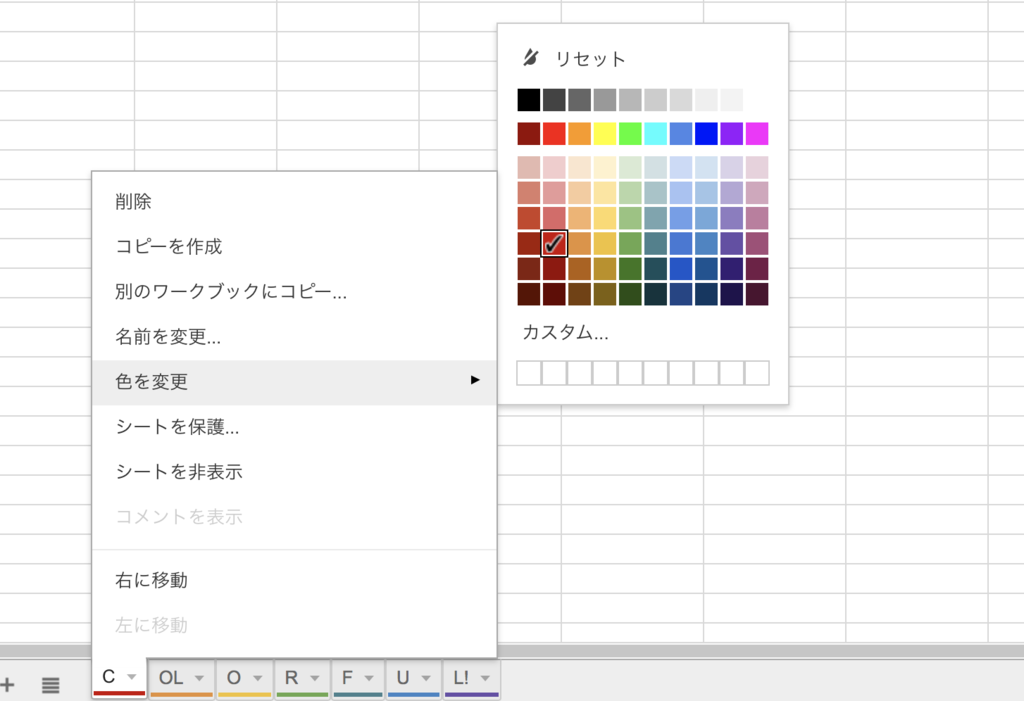Viewport: 1024px width, 701px height.
Task: Pick the cyan swatch
Action: [x=656, y=133]
